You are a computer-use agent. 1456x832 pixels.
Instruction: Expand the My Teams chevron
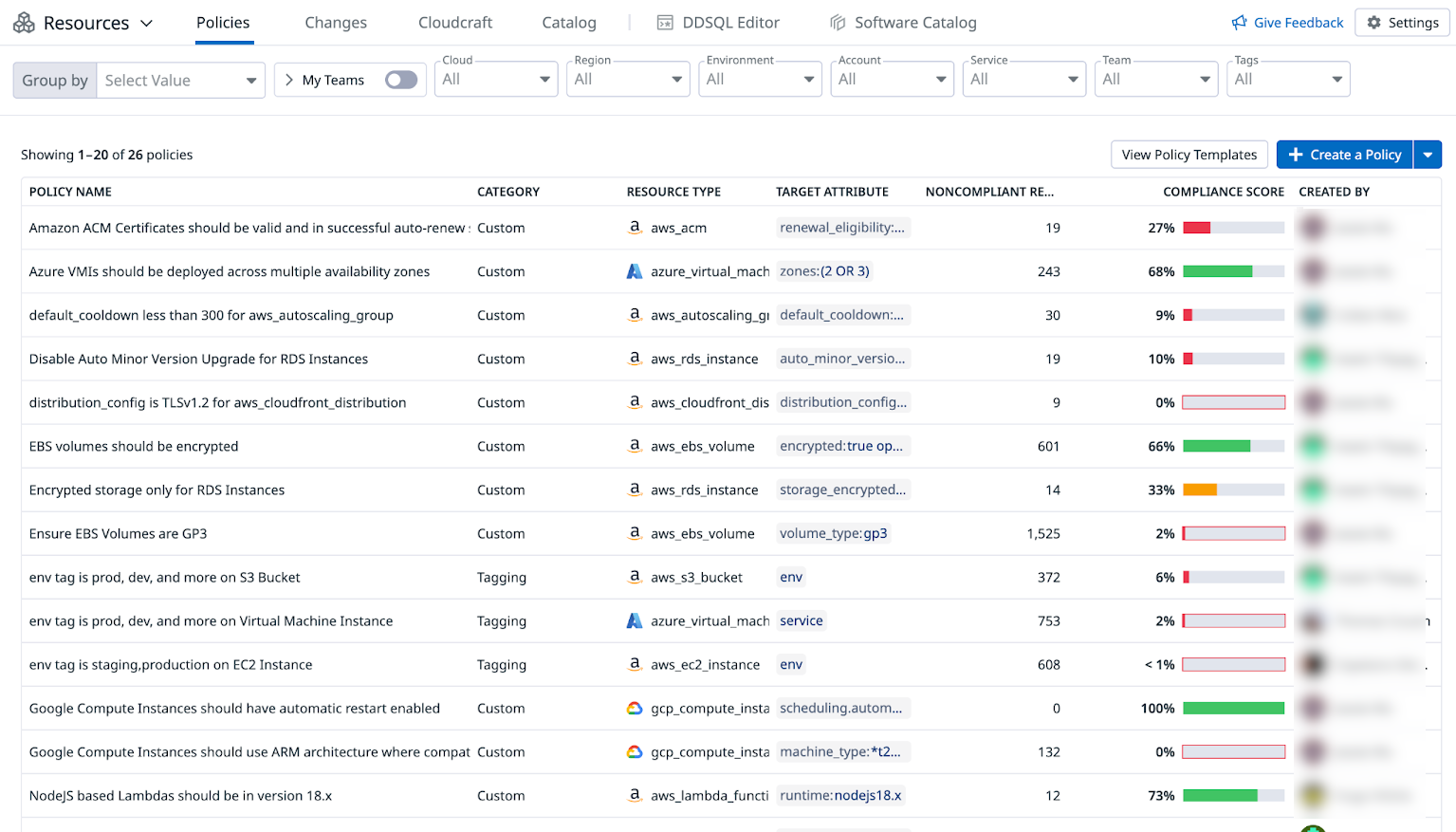pos(289,80)
